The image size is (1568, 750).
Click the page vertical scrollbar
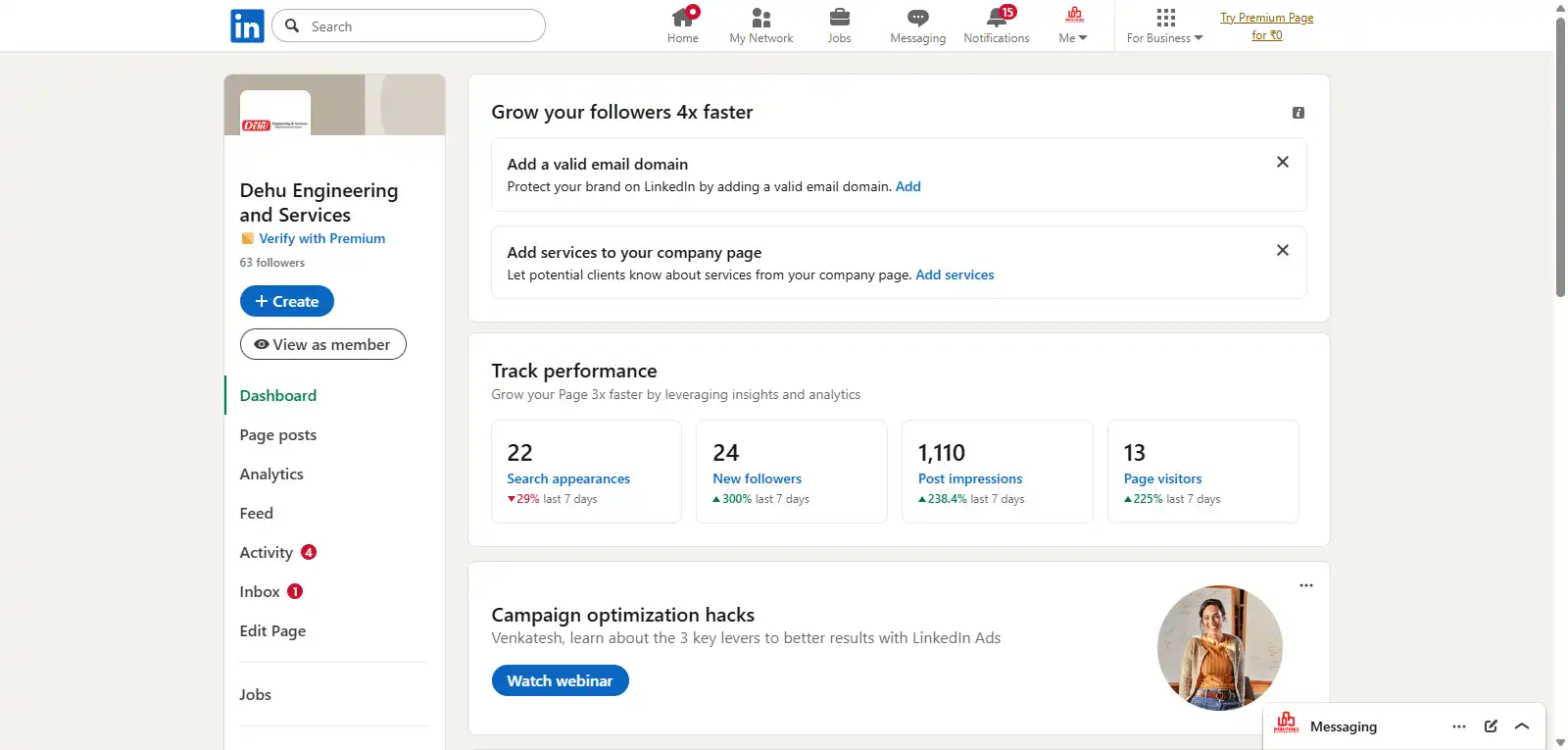pyautogui.click(x=1561, y=157)
